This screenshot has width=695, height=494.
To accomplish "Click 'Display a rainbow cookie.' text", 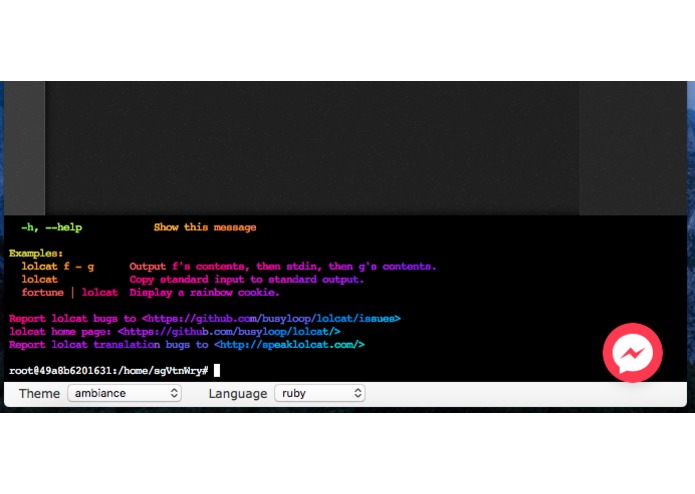I will pyautogui.click(x=204, y=292).
